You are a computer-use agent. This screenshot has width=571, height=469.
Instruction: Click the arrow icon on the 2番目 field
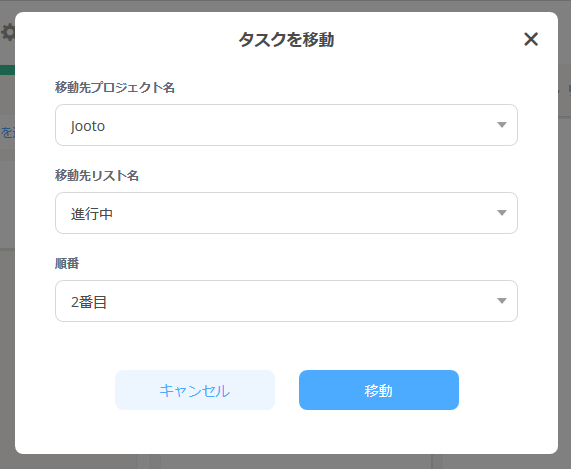click(x=502, y=301)
